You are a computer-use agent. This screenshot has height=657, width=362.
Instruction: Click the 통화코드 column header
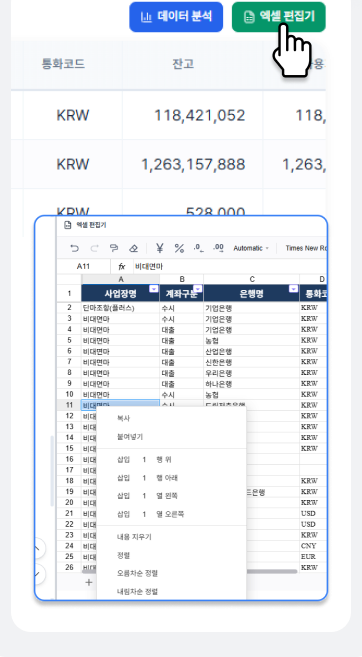click(63, 64)
